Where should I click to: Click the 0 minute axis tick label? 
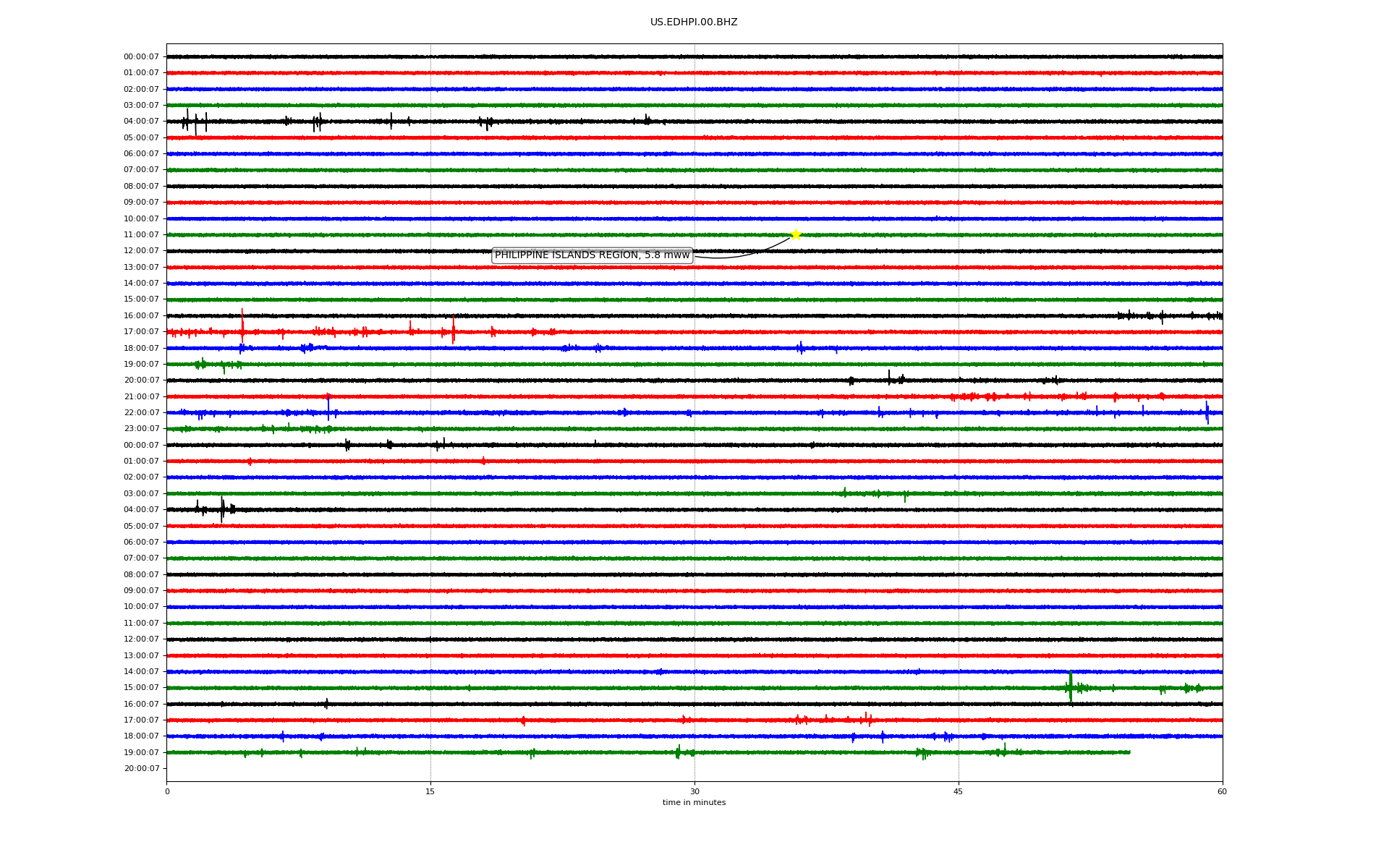click(167, 791)
